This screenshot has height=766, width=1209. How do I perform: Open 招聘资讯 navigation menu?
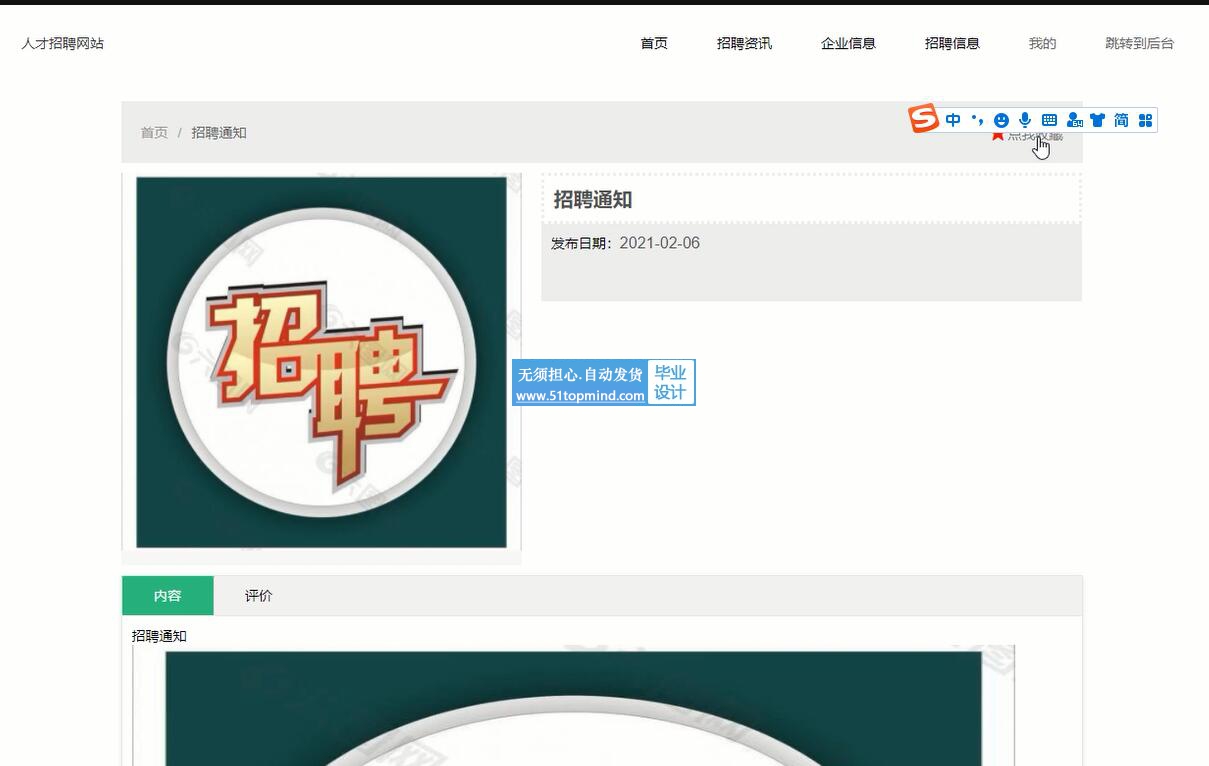tap(744, 43)
